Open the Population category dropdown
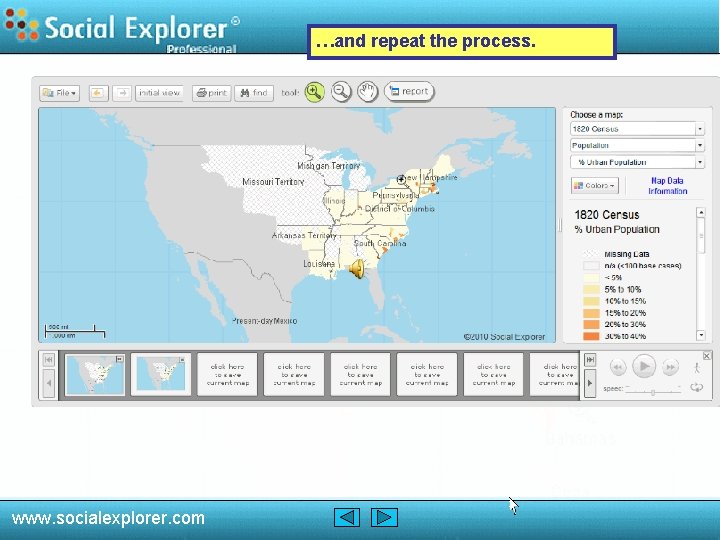The image size is (720, 540). coord(637,146)
